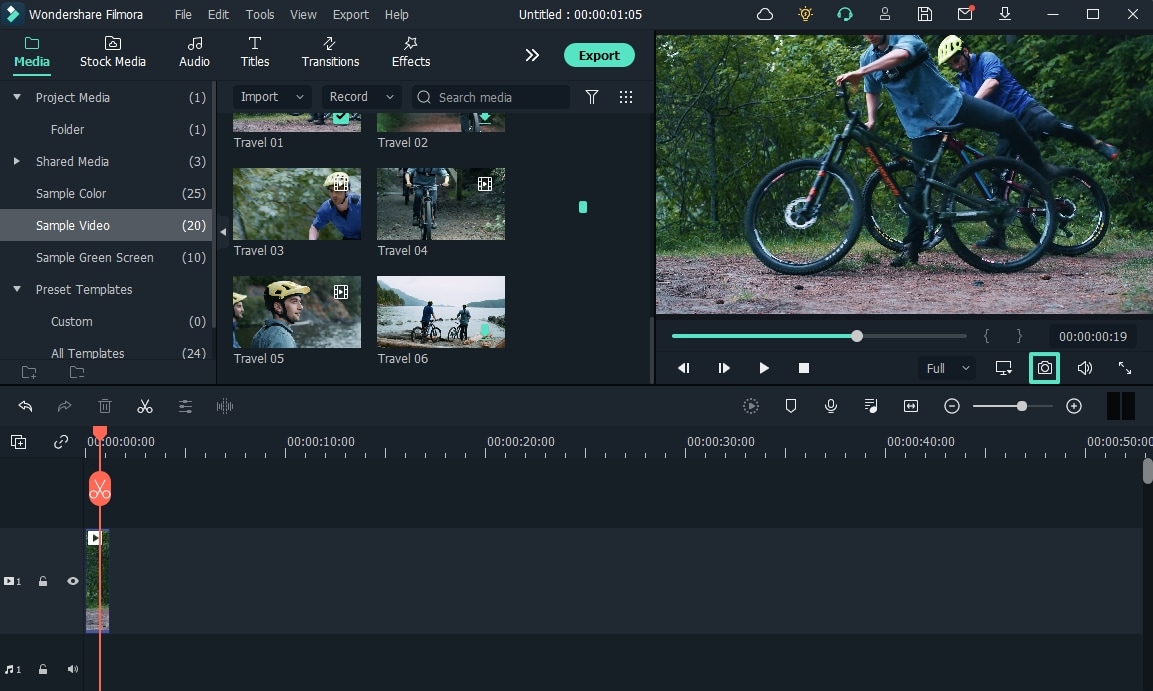Click the green Export button
This screenshot has height=691, width=1153.
[x=599, y=55]
